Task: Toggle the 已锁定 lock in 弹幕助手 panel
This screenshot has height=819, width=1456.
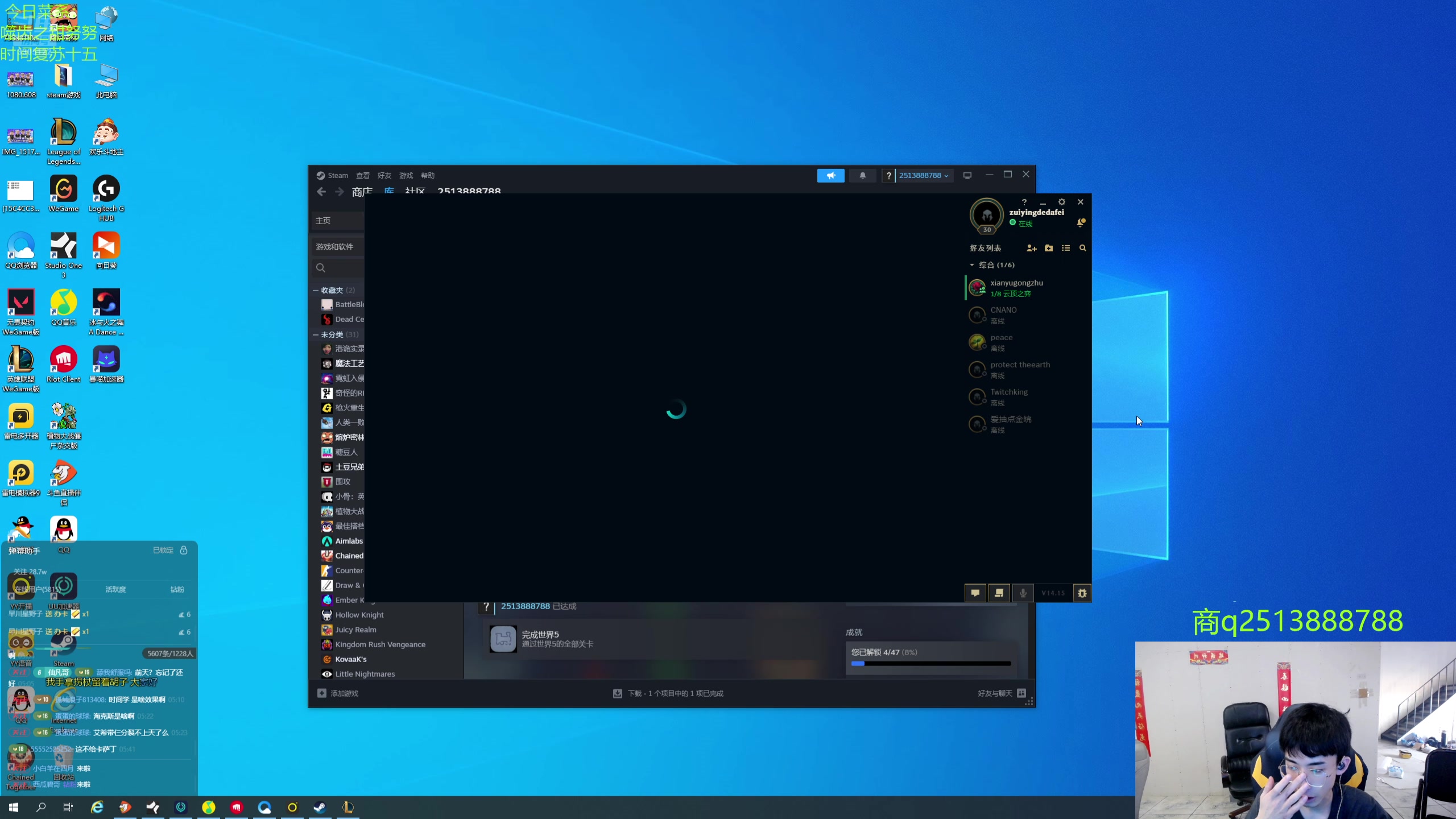Action: click(x=184, y=550)
